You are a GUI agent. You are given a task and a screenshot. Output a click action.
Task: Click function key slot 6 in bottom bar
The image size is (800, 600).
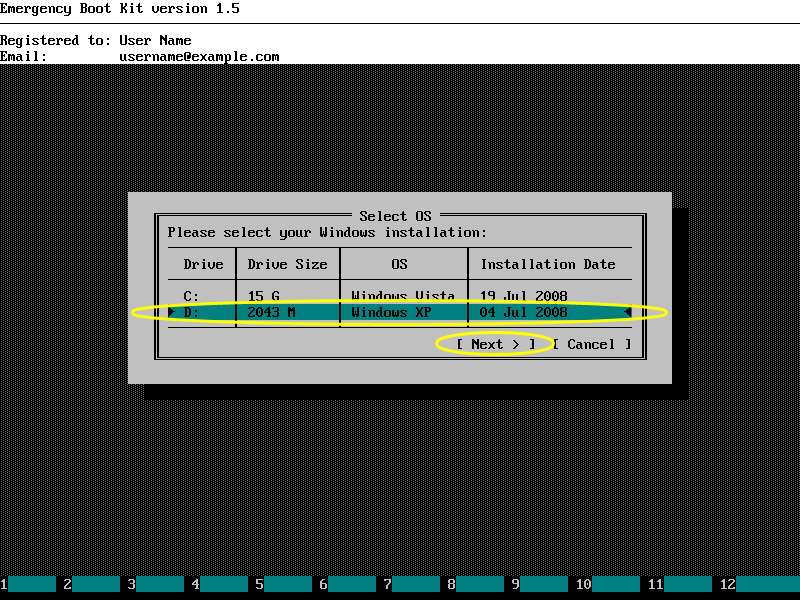(x=348, y=584)
